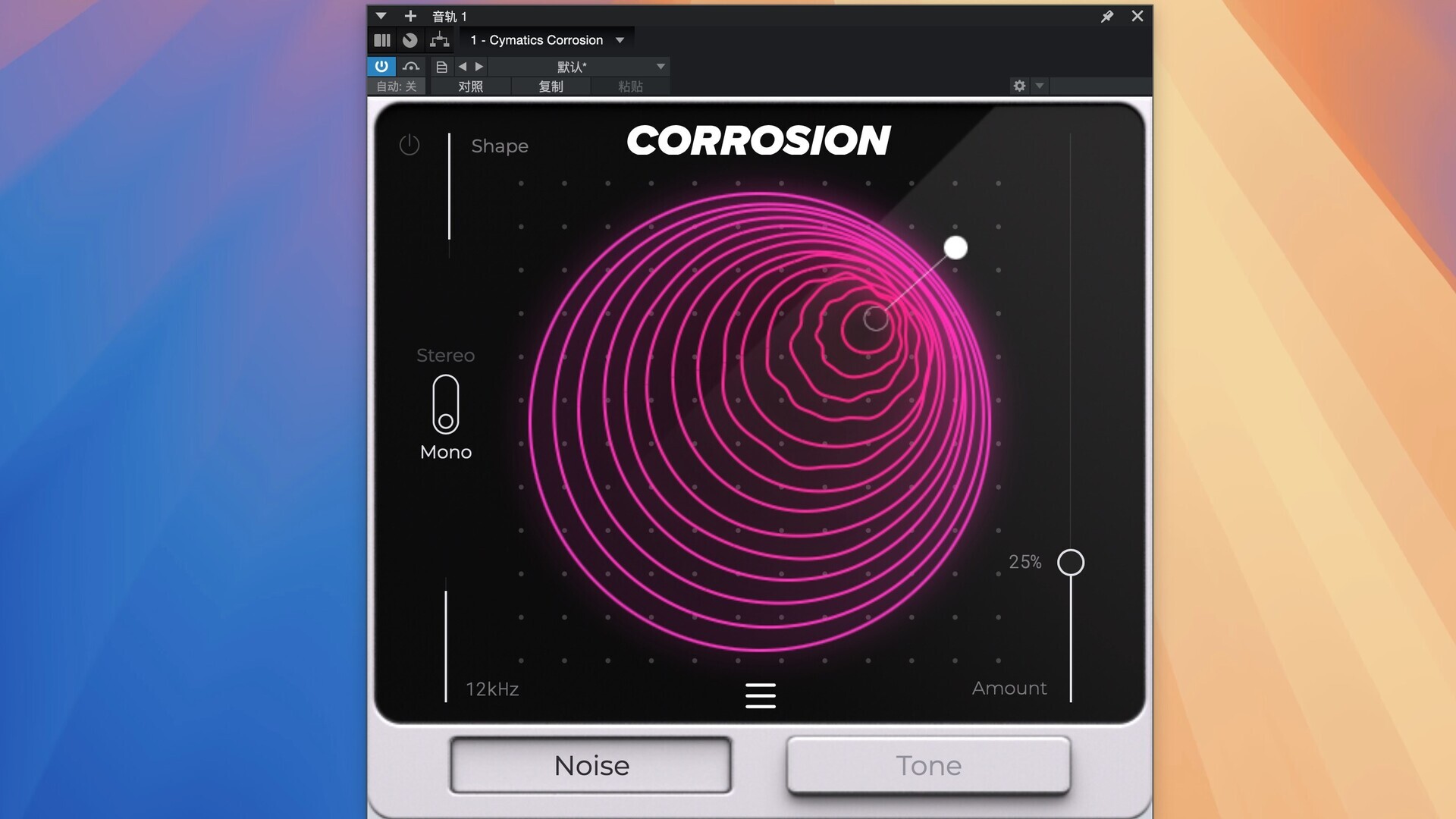Viewport: 1456px width, 819px height.
Task: Toggle the blue plugin activate power button
Action: tap(381, 67)
